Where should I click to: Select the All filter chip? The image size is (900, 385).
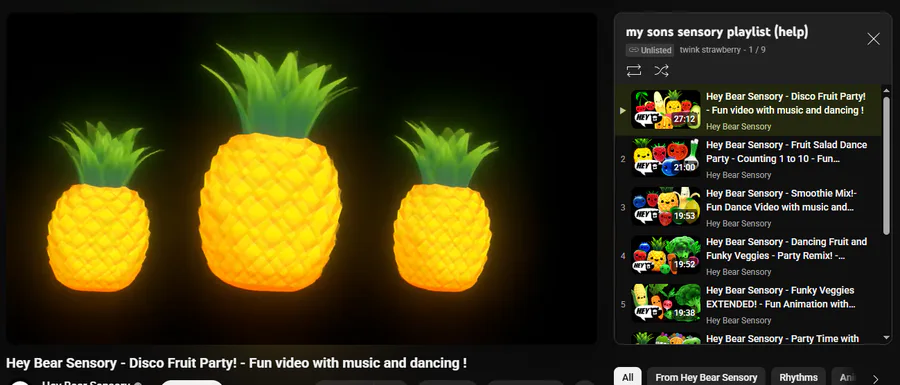pyautogui.click(x=628, y=377)
